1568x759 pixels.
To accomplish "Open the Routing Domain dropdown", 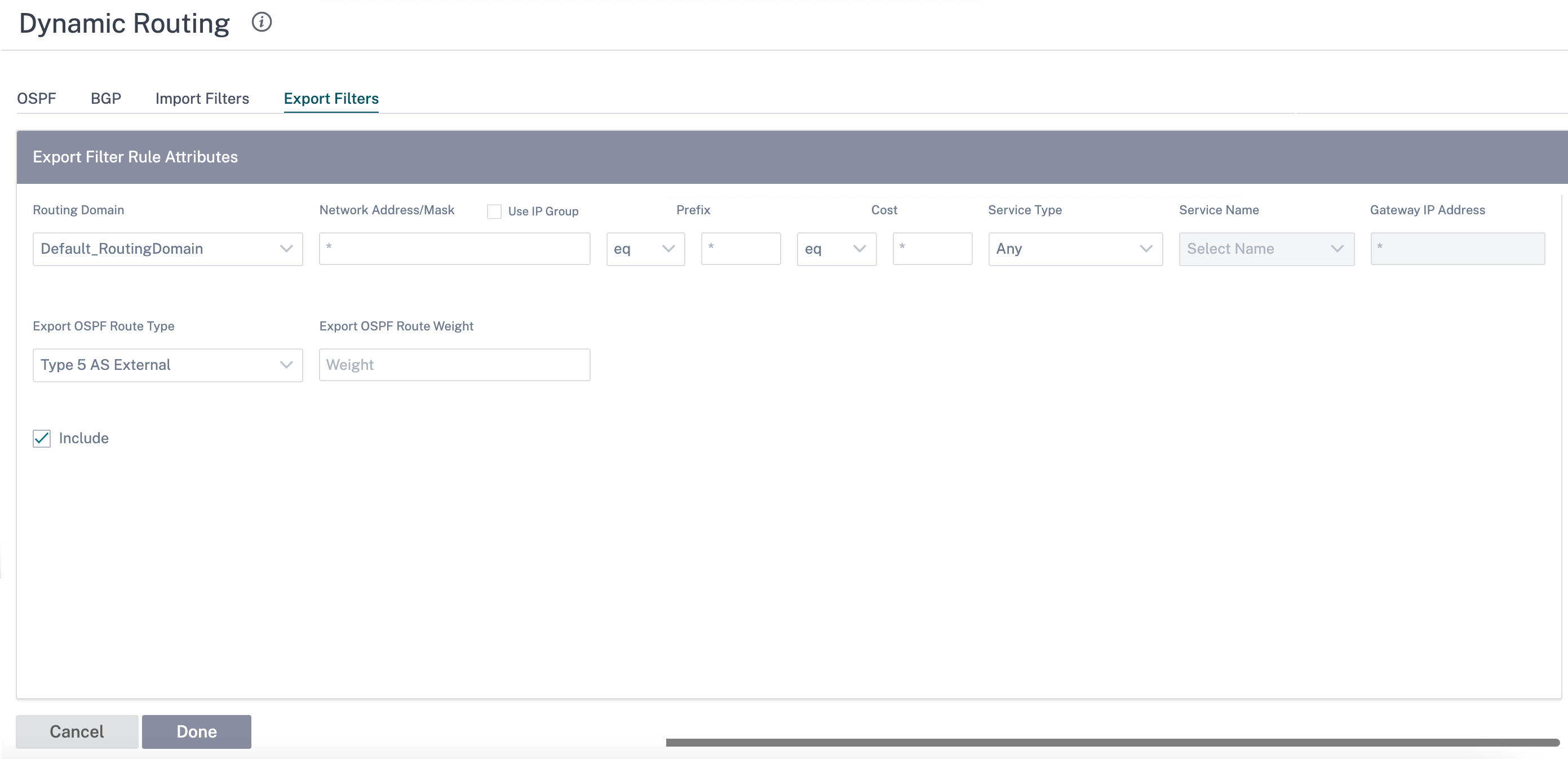I will 168,249.
